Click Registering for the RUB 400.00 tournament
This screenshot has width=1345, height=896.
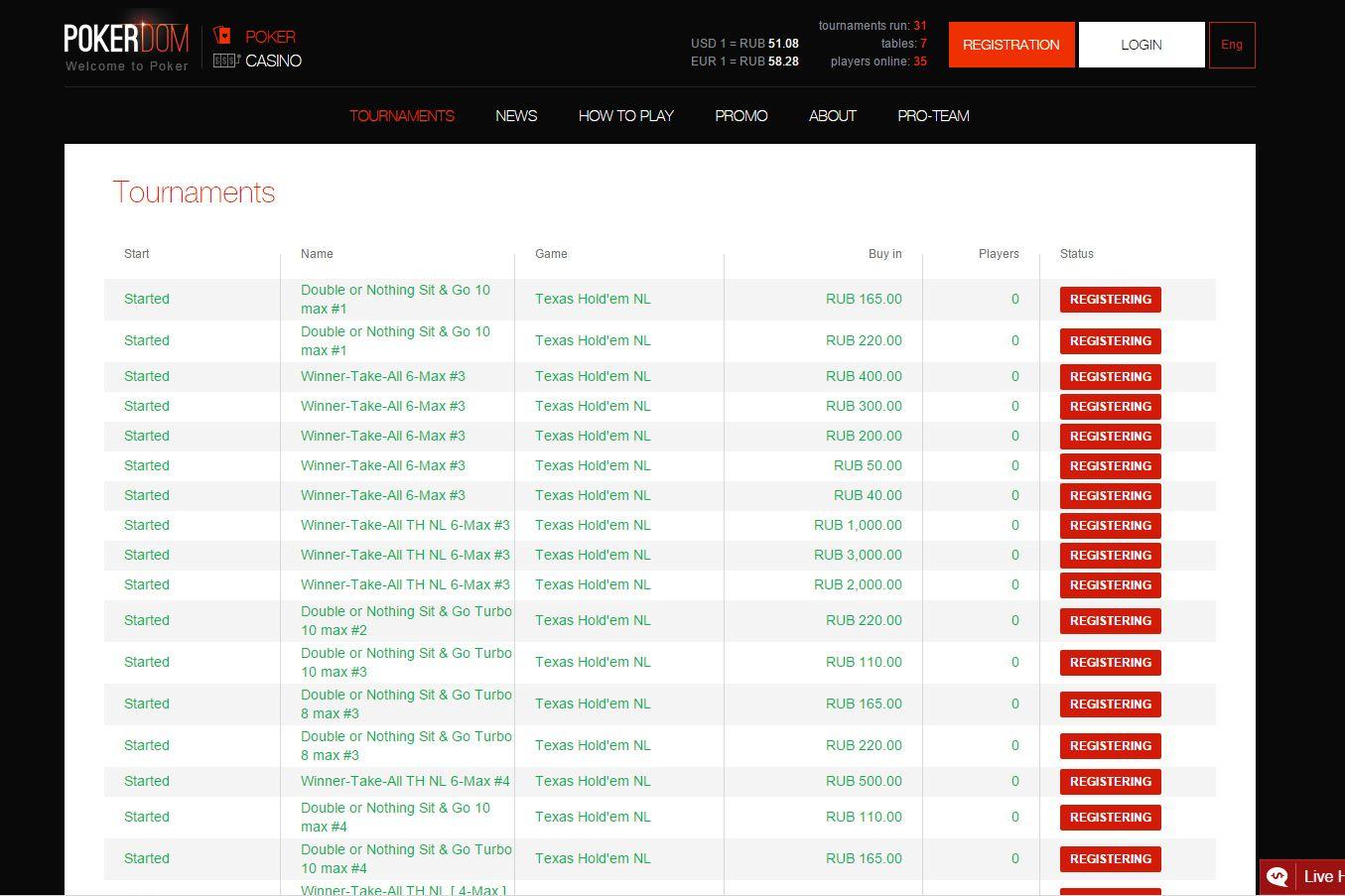coord(1110,377)
